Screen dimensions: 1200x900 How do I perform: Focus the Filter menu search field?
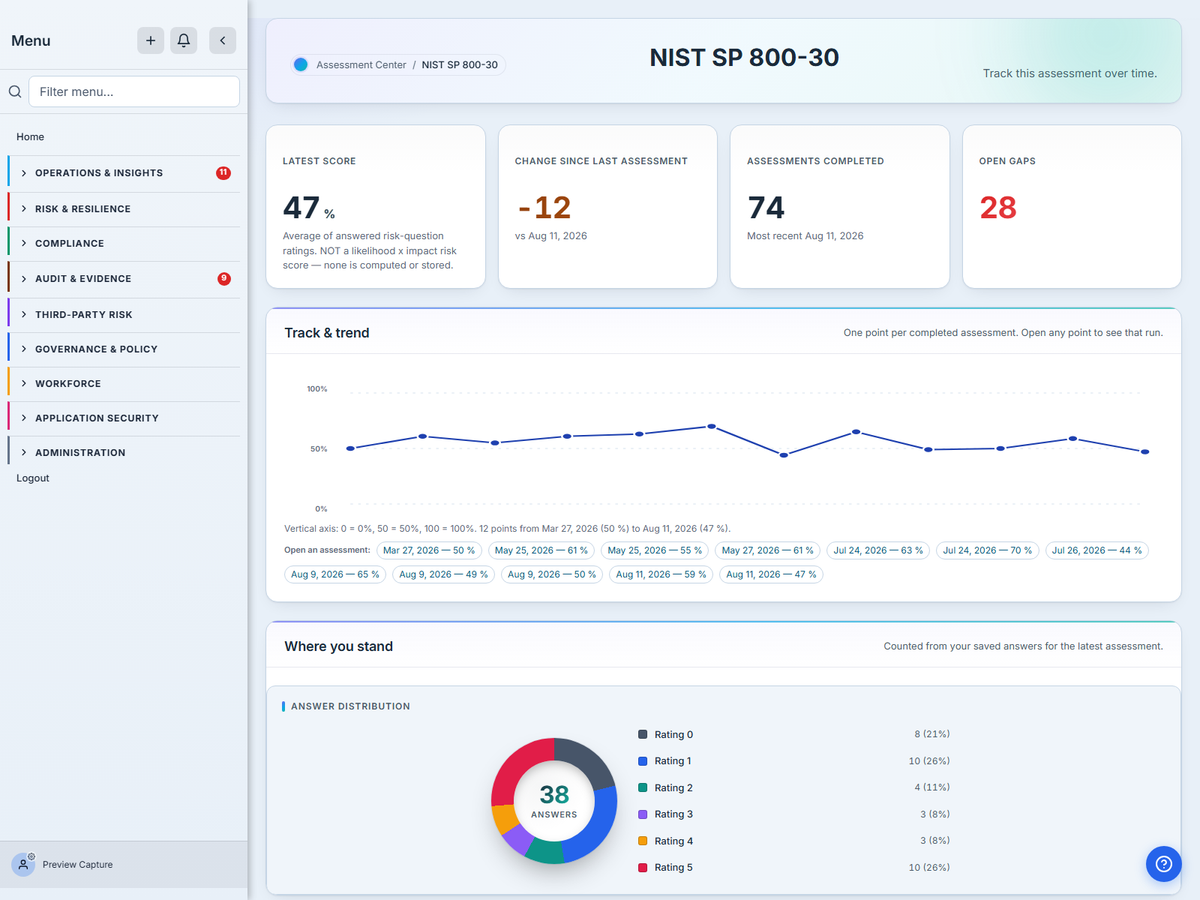134,91
